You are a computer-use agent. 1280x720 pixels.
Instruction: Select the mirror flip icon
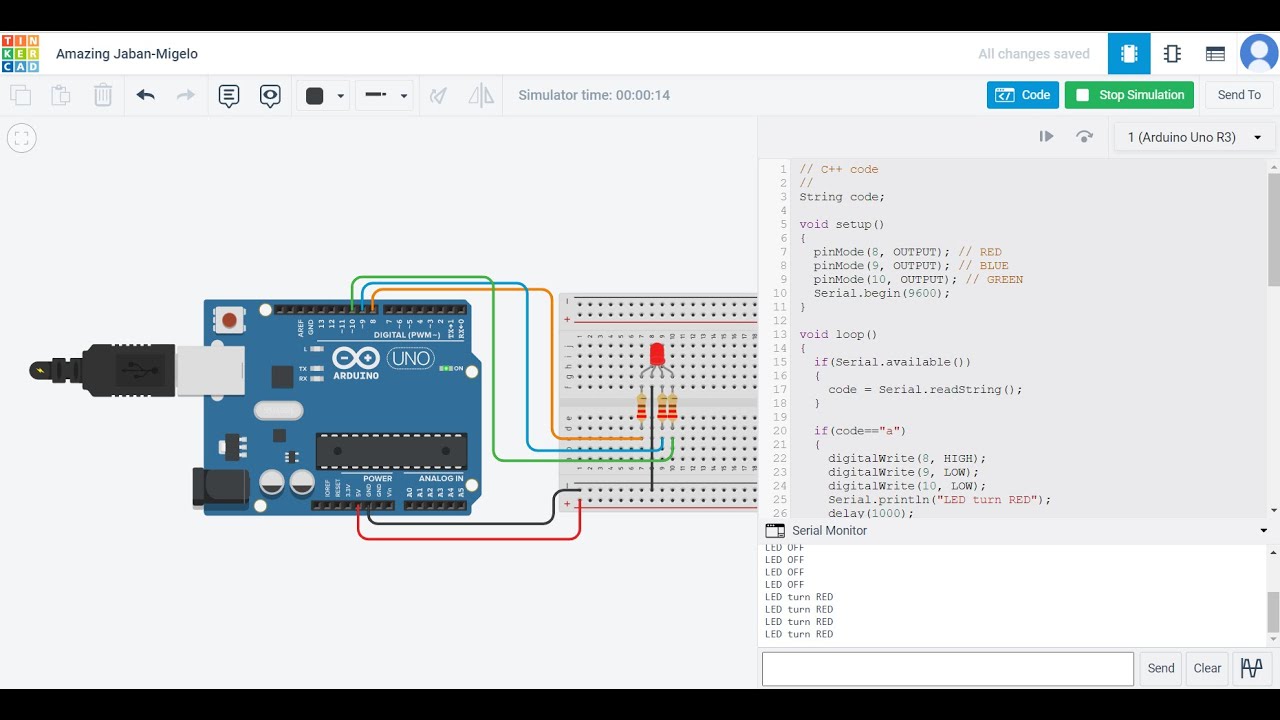tap(481, 96)
